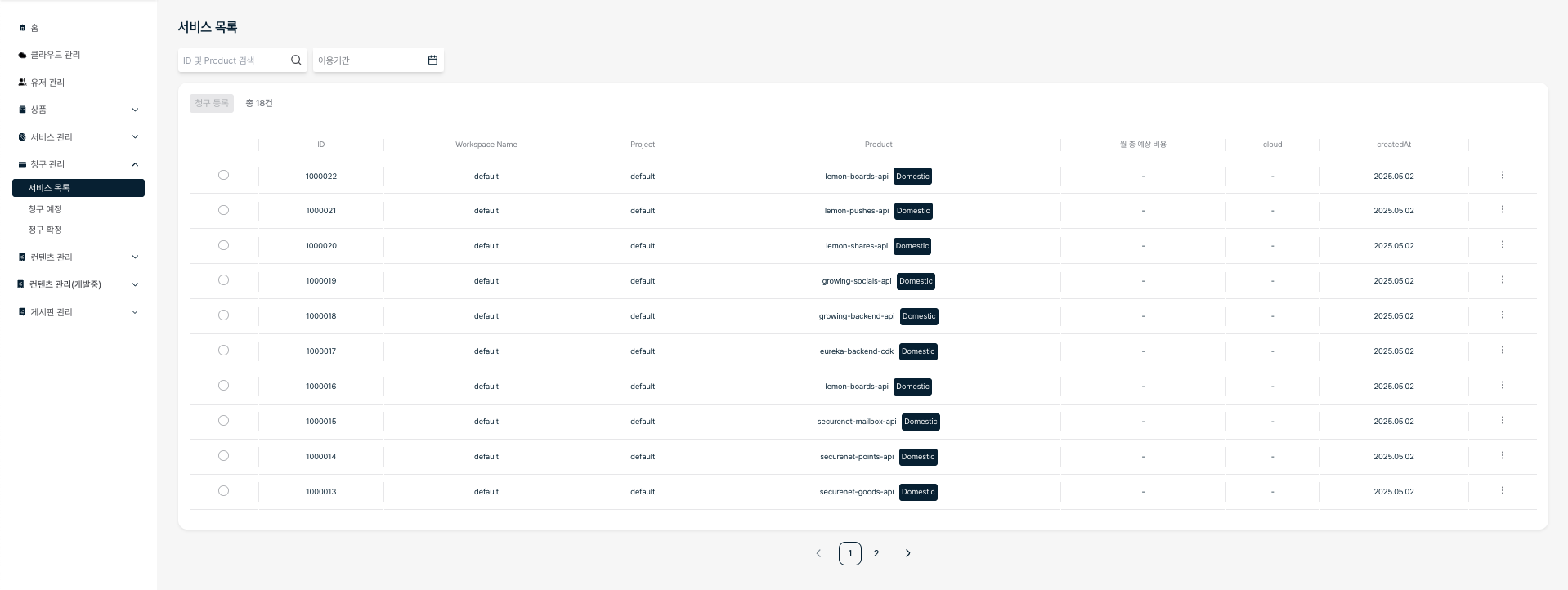Open more options for row 1000021
This screenshot has width=1568, height=590.
click(1502, 210)
